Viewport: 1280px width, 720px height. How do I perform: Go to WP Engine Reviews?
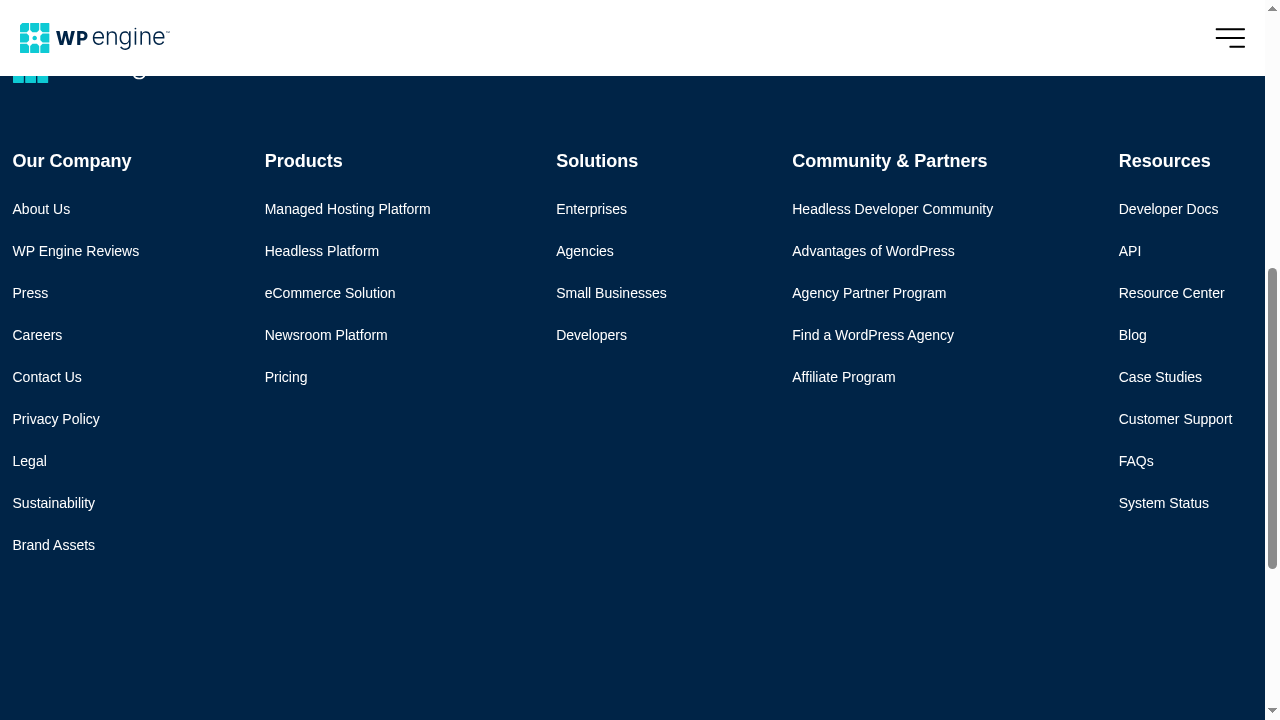(x=76, y=251)
